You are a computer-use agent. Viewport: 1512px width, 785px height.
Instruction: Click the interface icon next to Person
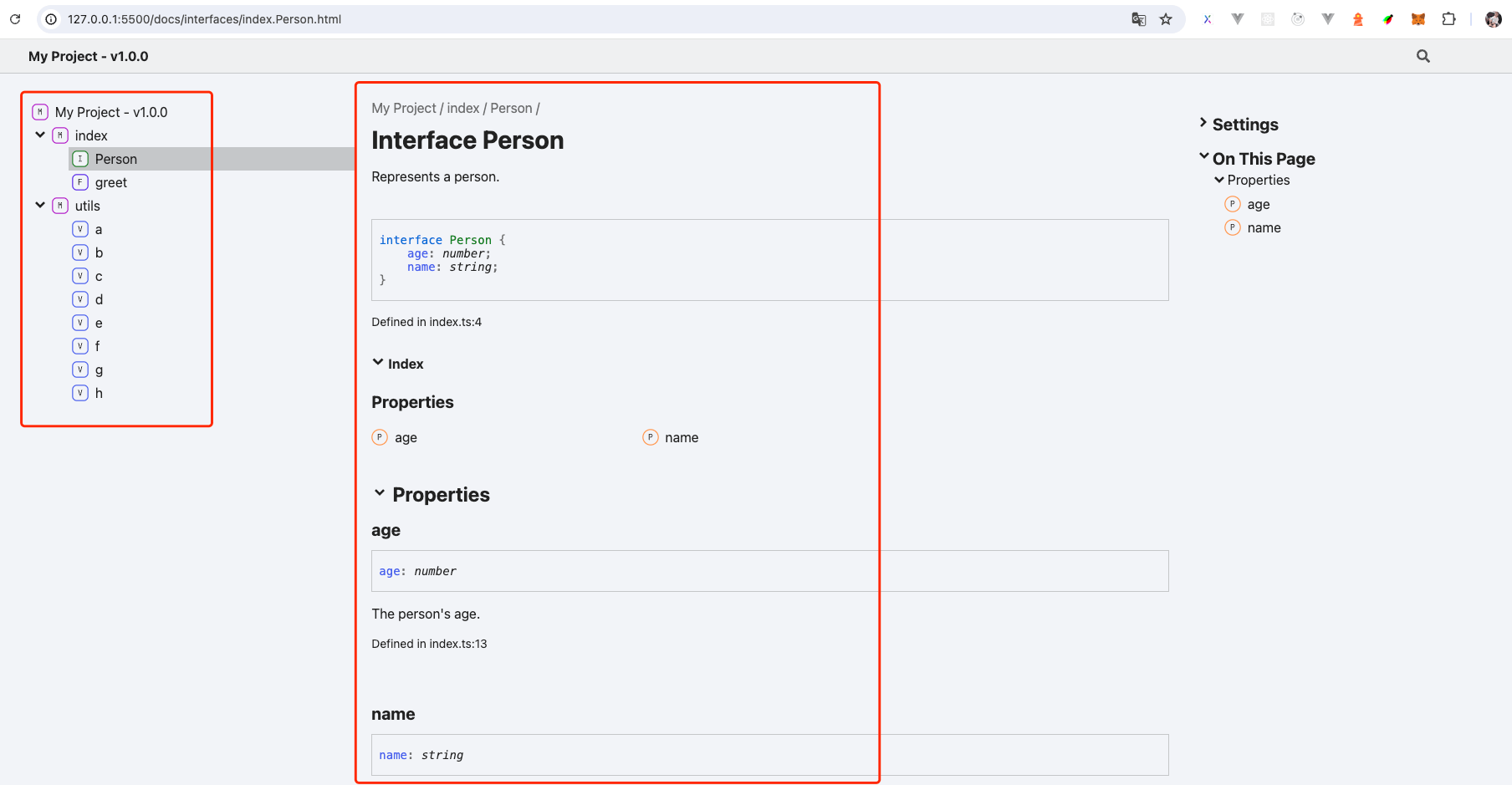point(80,159)
